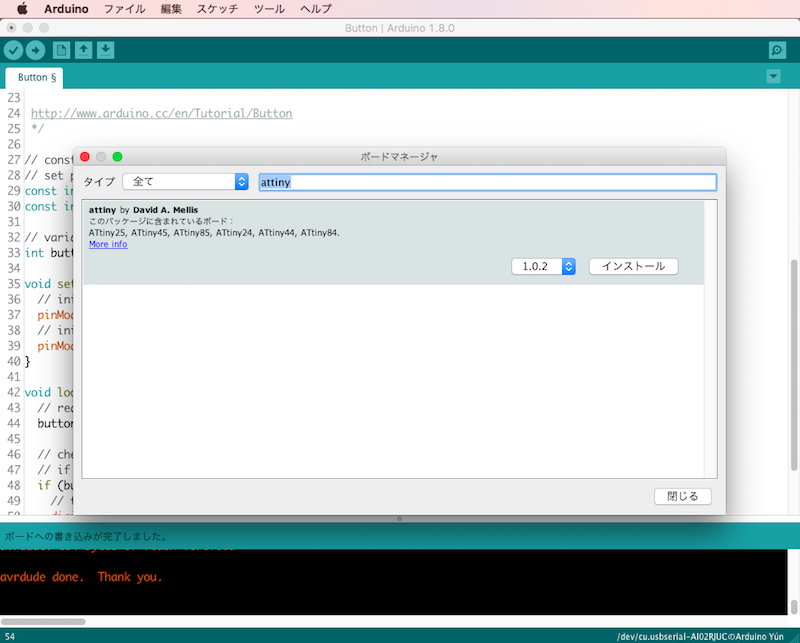The height and width of the screenshot is (643, 800).
Task: Click the ボードマネージャ dialog title bar
Action: pos(399,157)
